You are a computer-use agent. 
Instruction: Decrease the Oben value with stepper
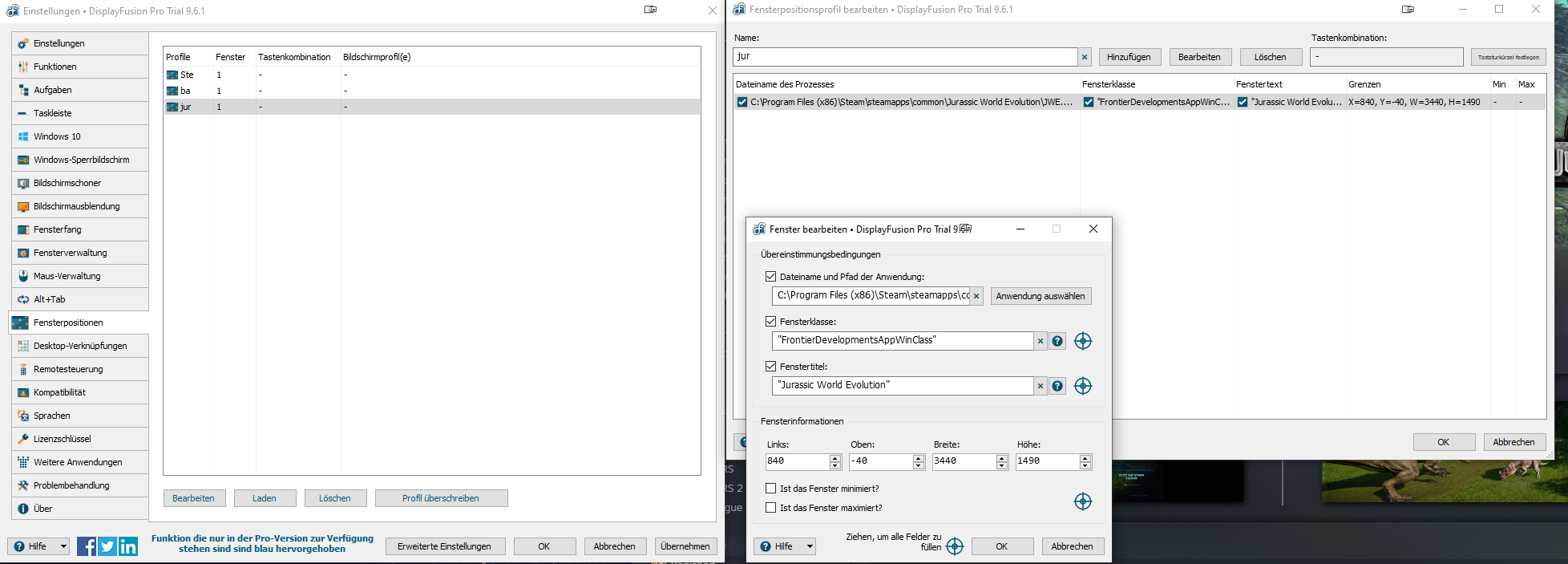click(x=919, y=465)
